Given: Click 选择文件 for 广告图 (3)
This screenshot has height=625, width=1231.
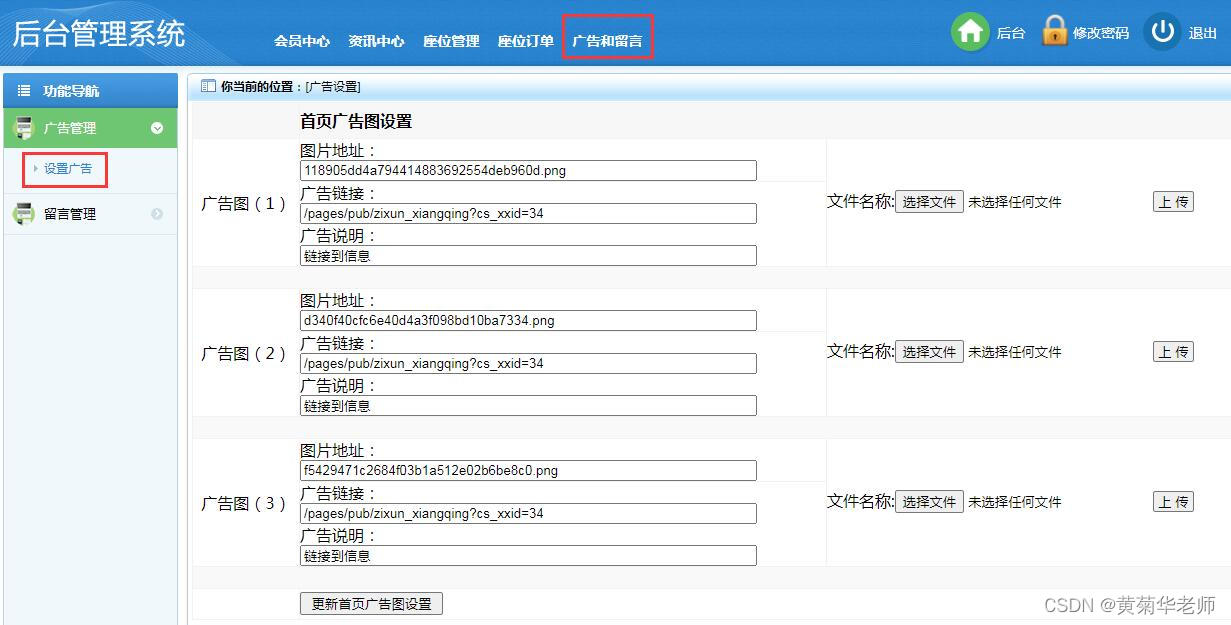Looking at the screenshot, I should point(929,502).
